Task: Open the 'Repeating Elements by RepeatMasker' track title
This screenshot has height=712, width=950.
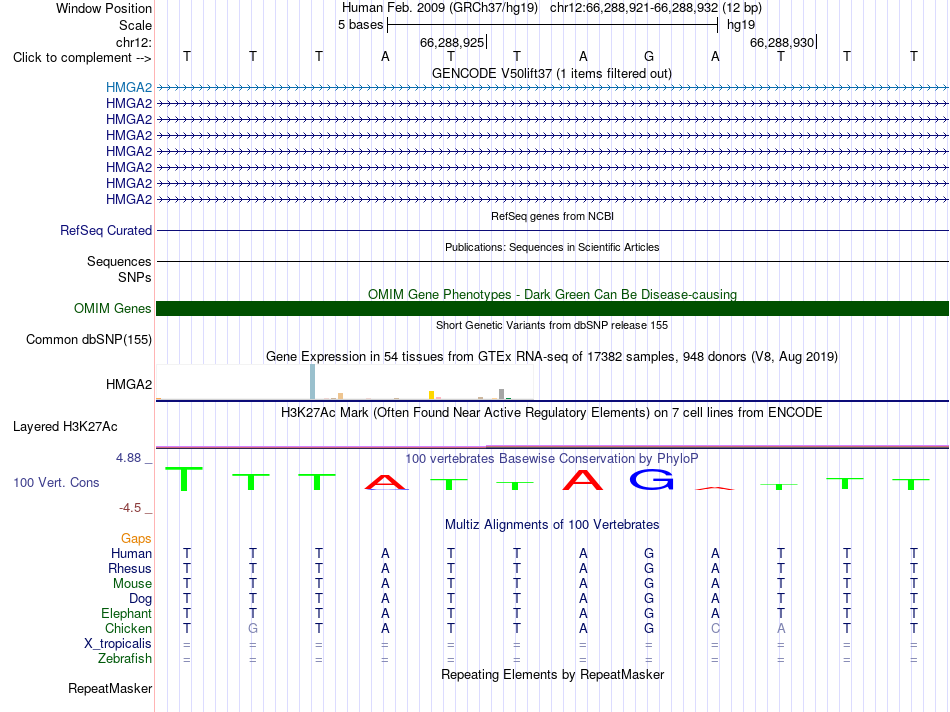Action: click(x=552, y=675)
